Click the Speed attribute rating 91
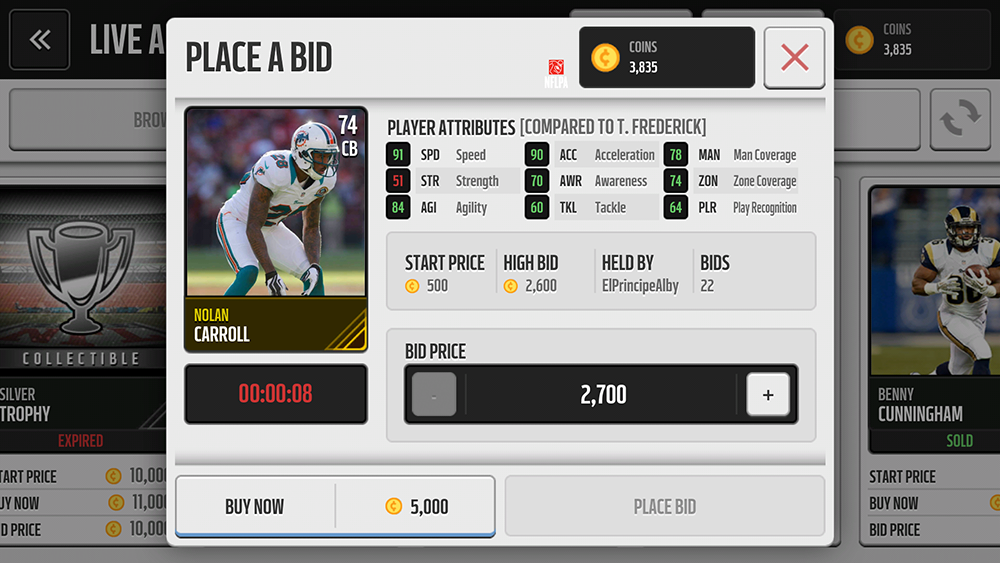This screenshot has width=1000, height=563. point(398,155)
